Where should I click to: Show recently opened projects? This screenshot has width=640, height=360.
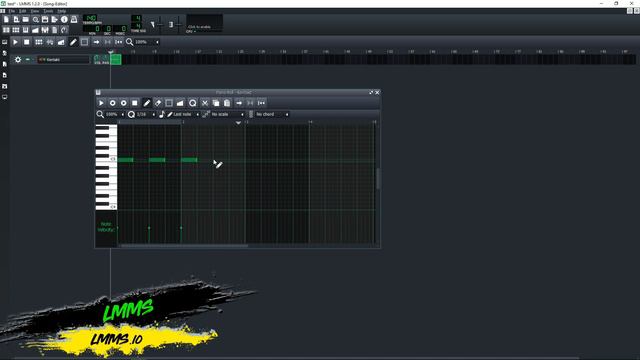tap(36, 19)
